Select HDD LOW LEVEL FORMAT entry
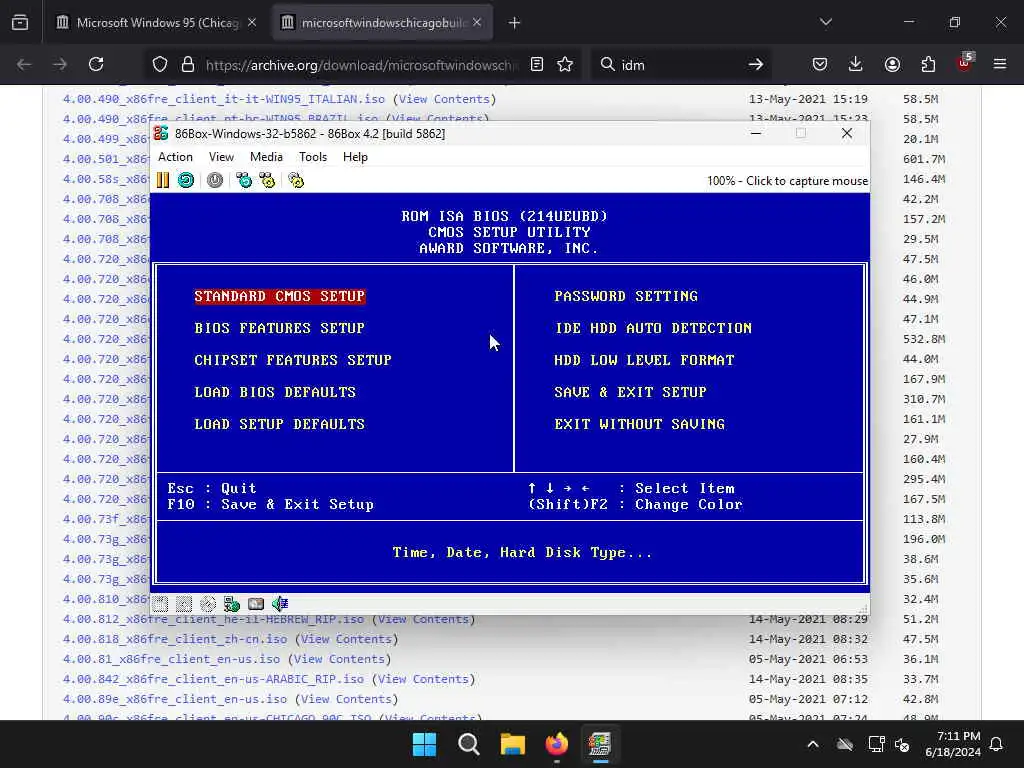1024x768 pixels. point(645,360)
